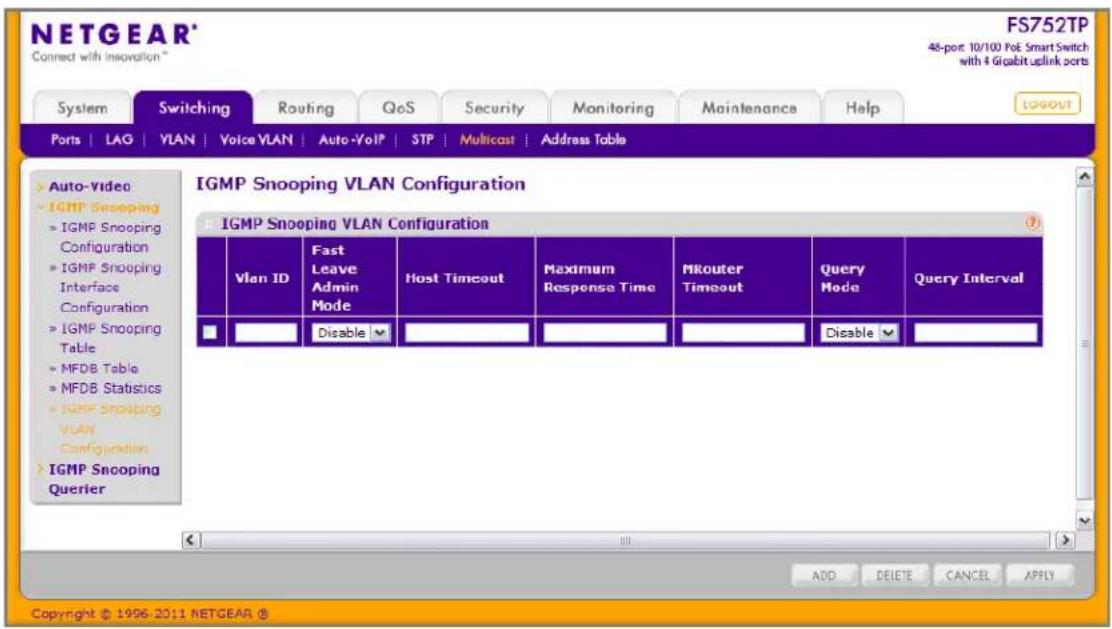This screenshot has height=629, width=1112.
Task: Click the horizontal scrollbar right arrow
Action: pyautogui.click(x=1064, y=540)
